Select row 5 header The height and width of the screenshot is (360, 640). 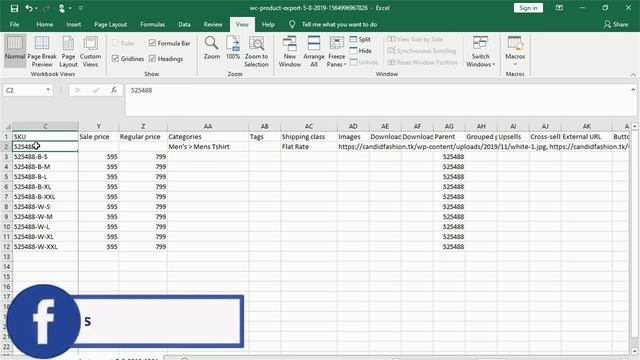[x=6, y=177]
